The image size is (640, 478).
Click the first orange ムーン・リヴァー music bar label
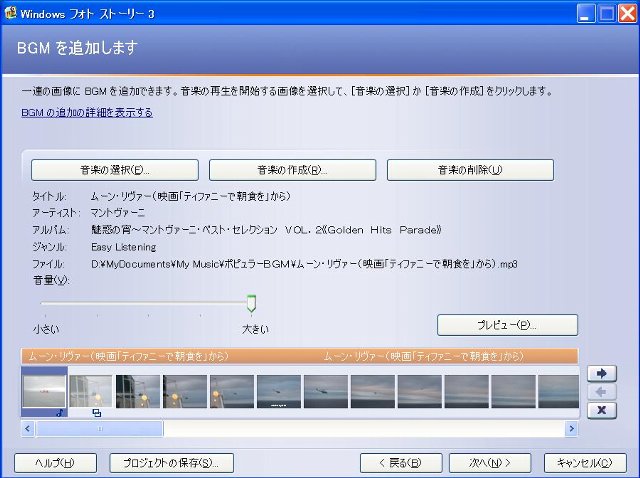pyautogui.click(x=129, y=356)
